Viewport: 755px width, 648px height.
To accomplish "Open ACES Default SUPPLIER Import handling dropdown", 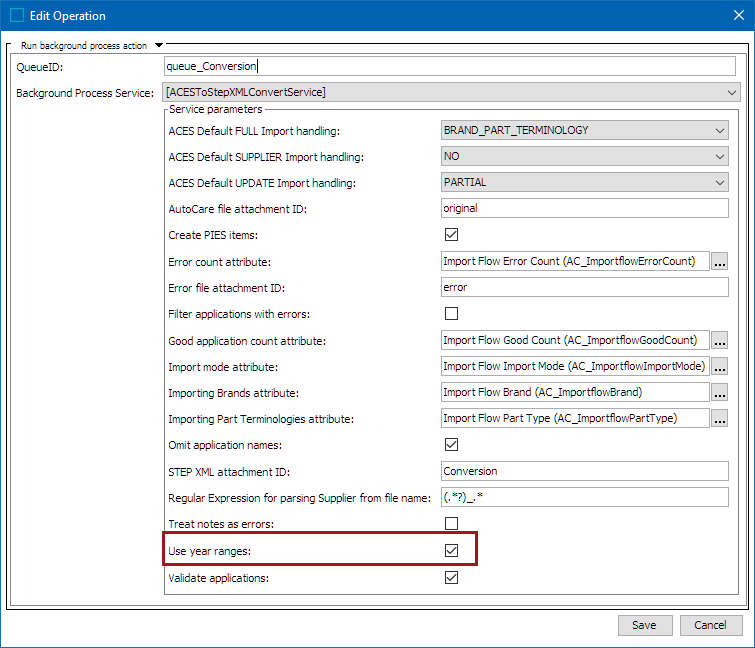I will pos(585,156).
